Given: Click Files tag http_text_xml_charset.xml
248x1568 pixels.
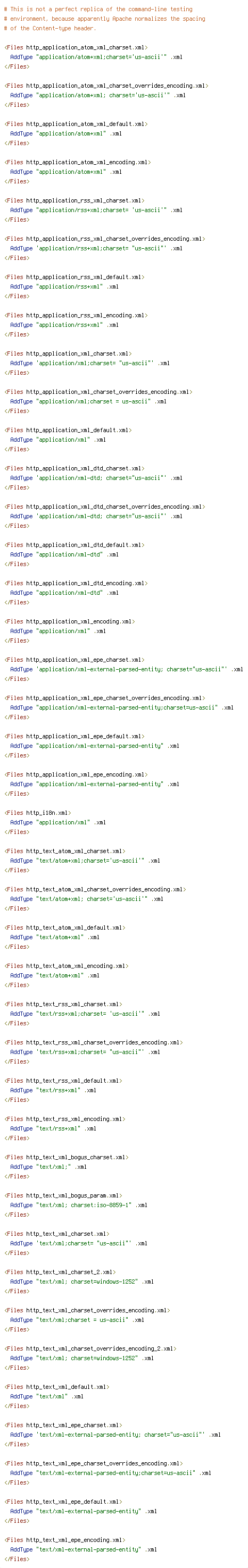Looking at the screenshot, I should tap(56, 1234).
